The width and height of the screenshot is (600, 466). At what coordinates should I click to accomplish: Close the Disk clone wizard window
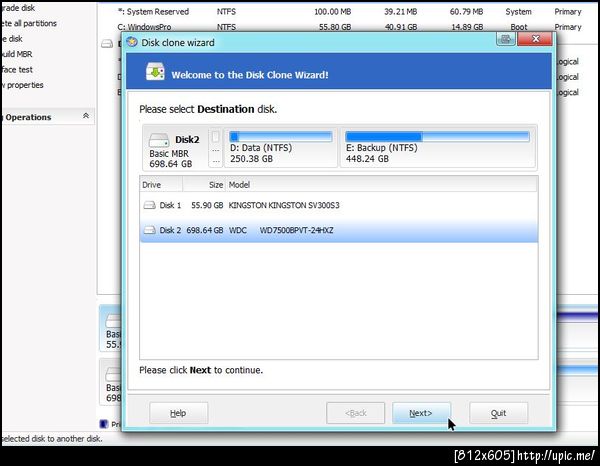pyautogui.click(x=535, y=39)
